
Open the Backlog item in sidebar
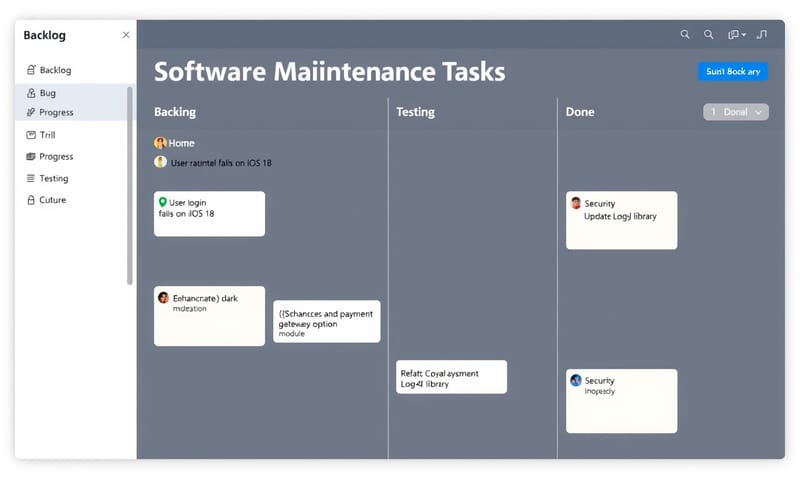tap(55, 70)
